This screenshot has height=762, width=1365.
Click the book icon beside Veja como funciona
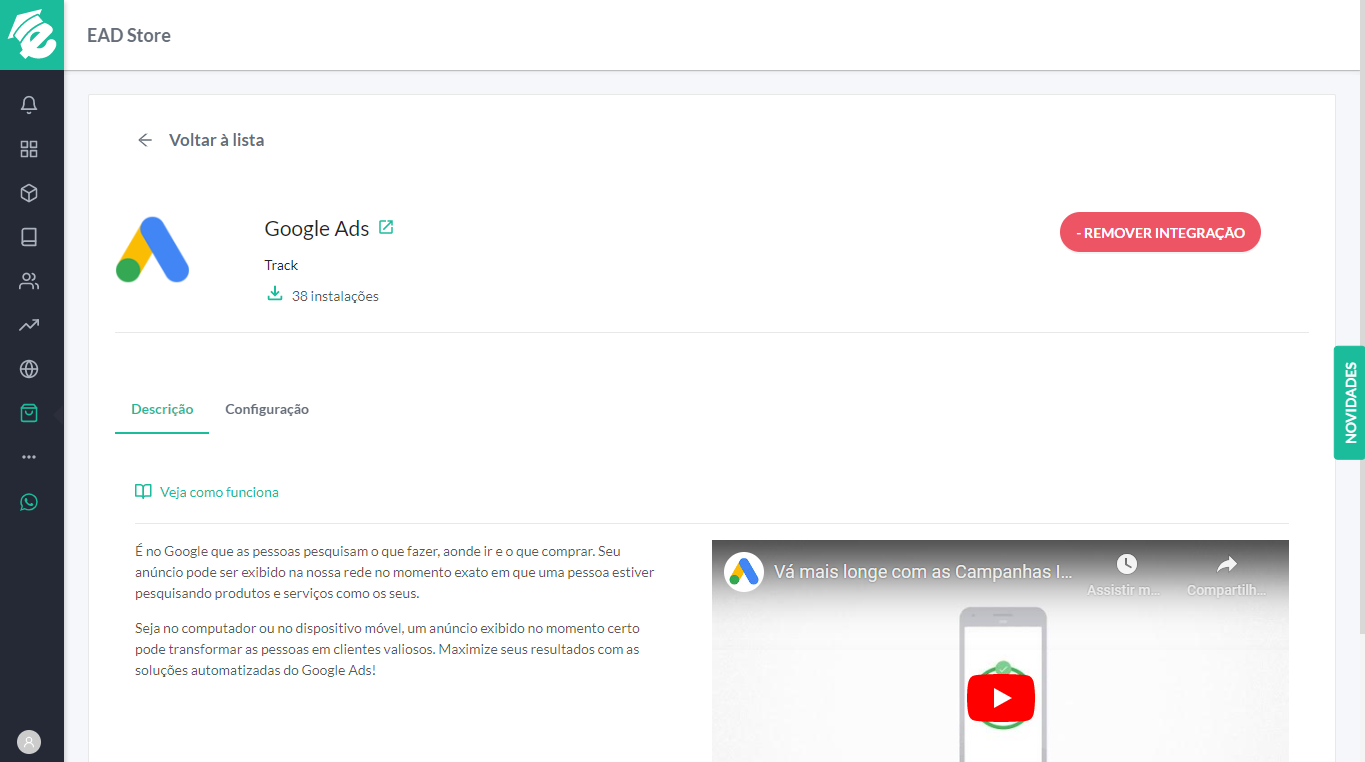point(143,492)
